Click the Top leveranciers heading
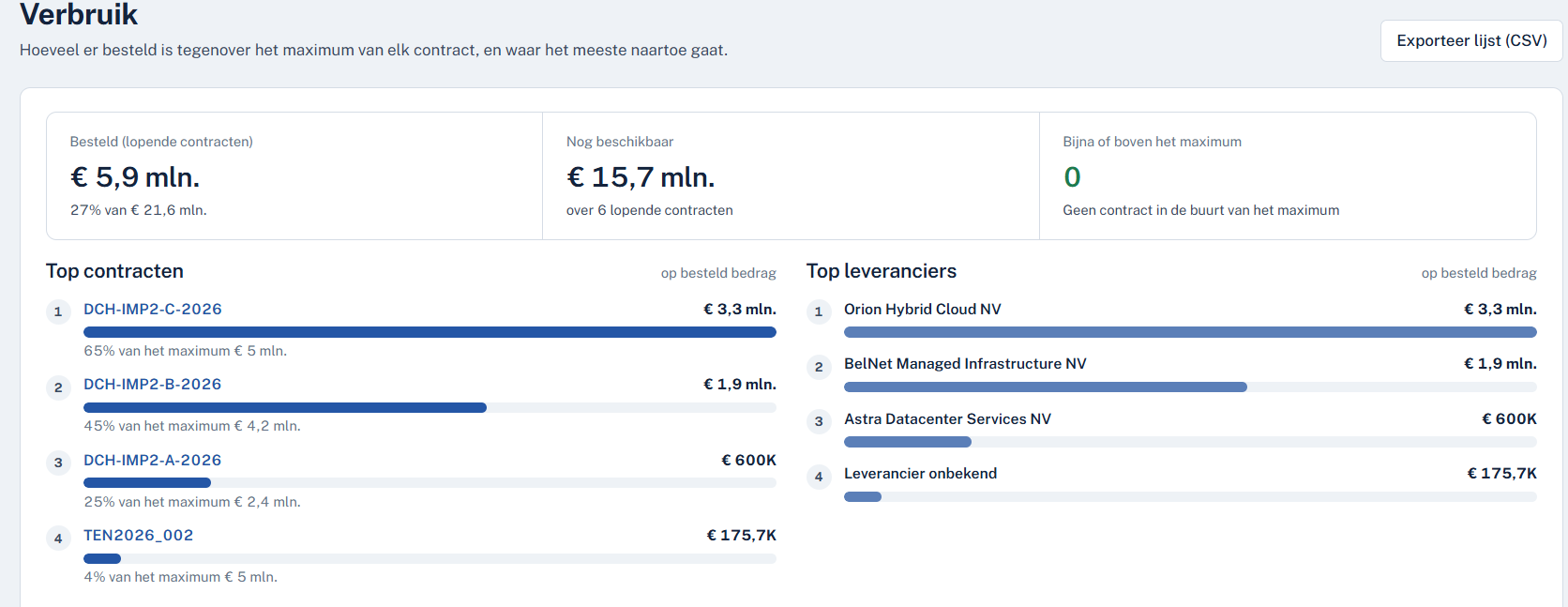Screen dimensions: 1568x607 tap(882, 271)
